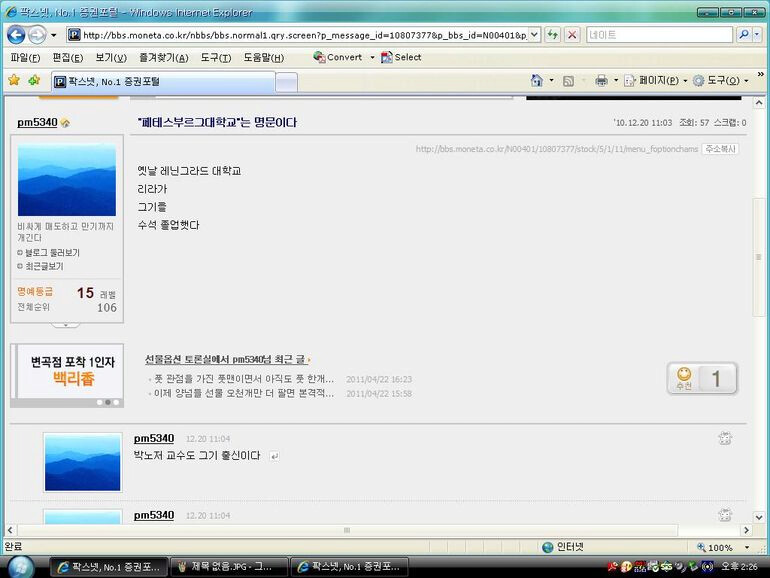The height and width of the screenshot is (578, 770).
Task: Expand the Print dropdown arrow
Action: click(616, 81)
